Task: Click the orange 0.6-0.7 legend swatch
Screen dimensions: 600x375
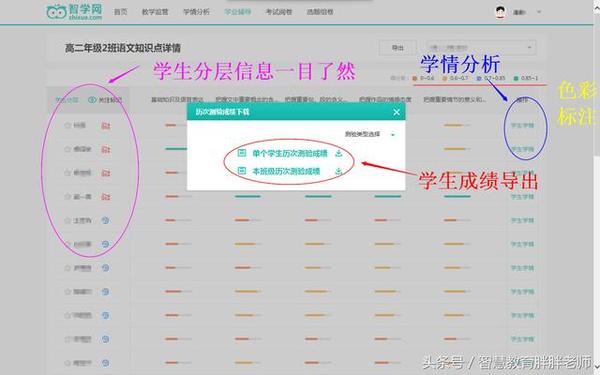Action: (445, 78)
